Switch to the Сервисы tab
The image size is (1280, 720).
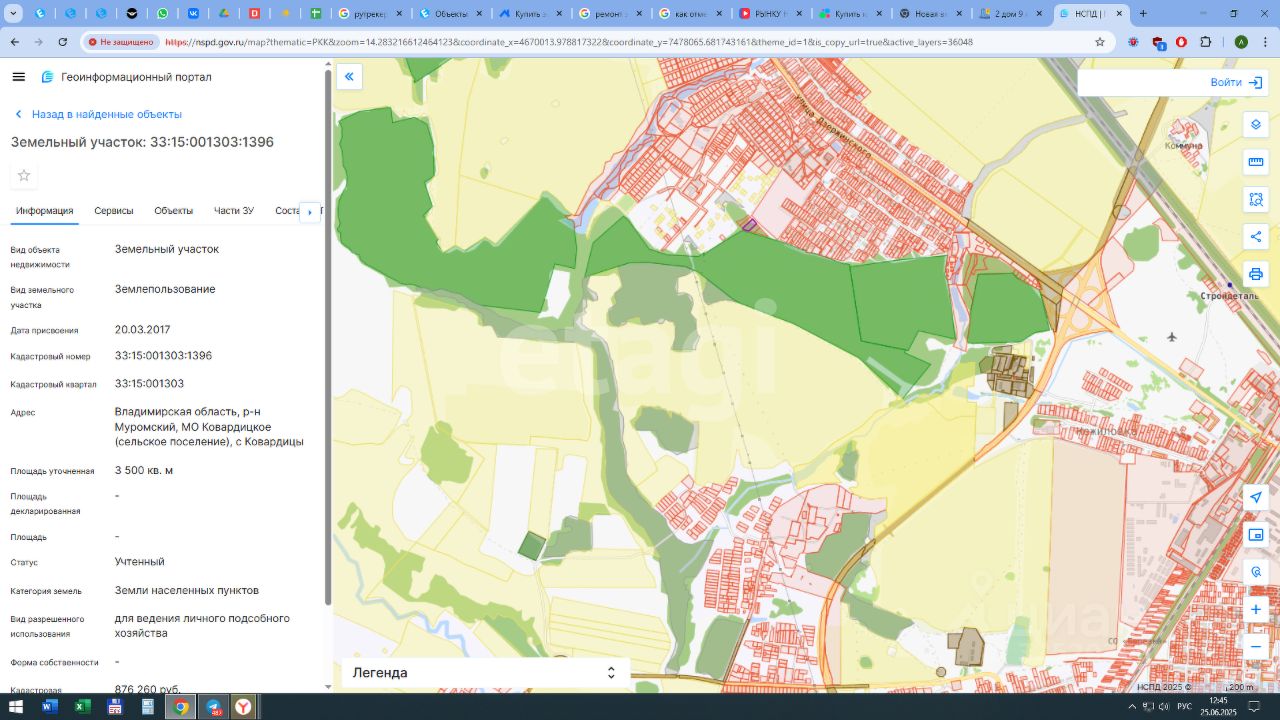click(x=114, y=211)
